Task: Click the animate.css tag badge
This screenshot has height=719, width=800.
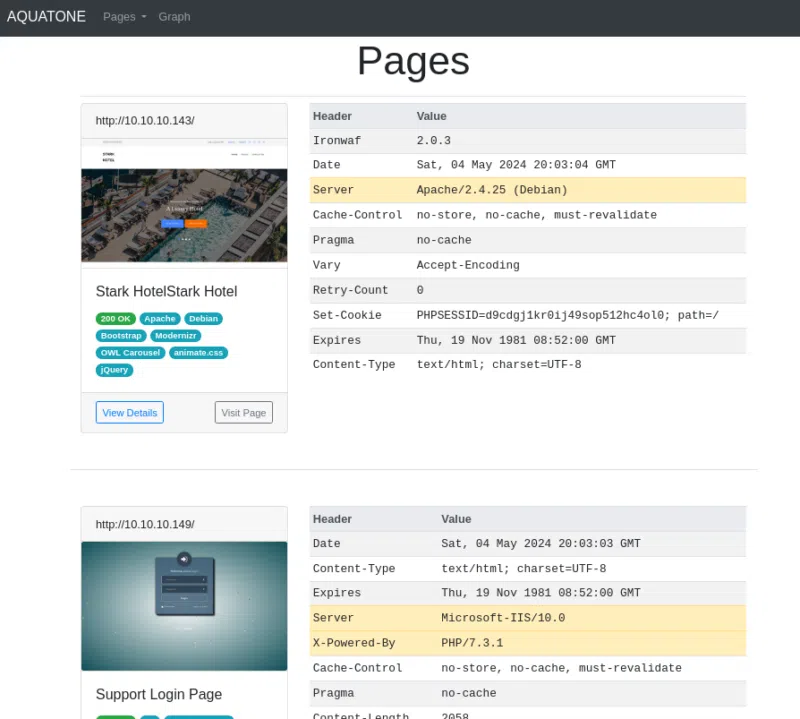Action: [x=199, y=353]
